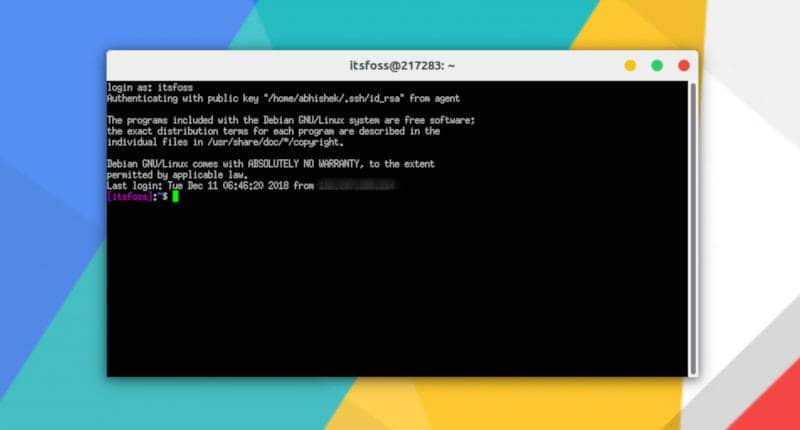Viewport: 800px width, 430px height.
Task: Click the 'individual files in /usr/share/doc' line
Action: [x=226, y=142]
